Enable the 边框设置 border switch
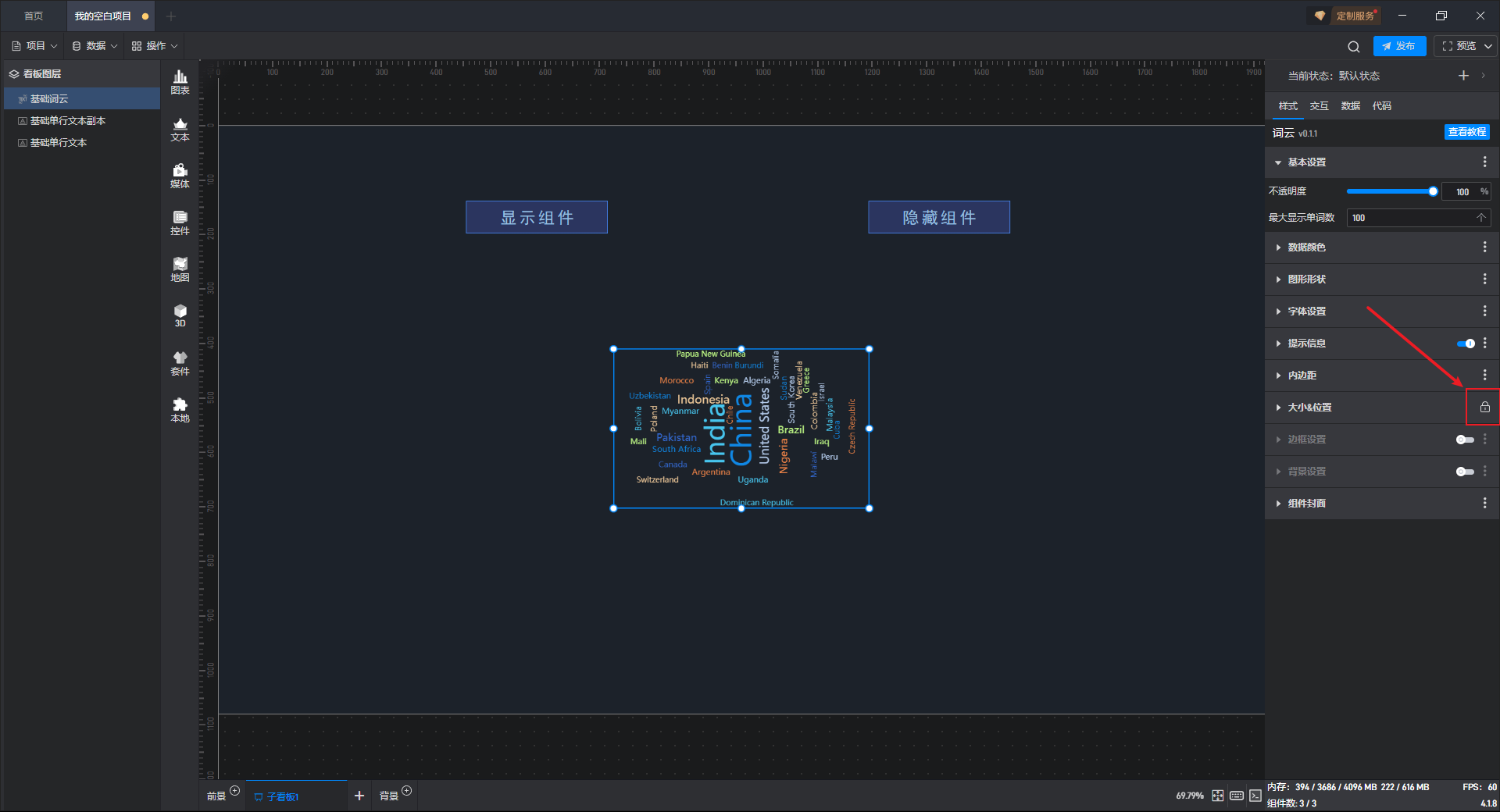Screen dimensions: 1500x812 click(1465, 440)
